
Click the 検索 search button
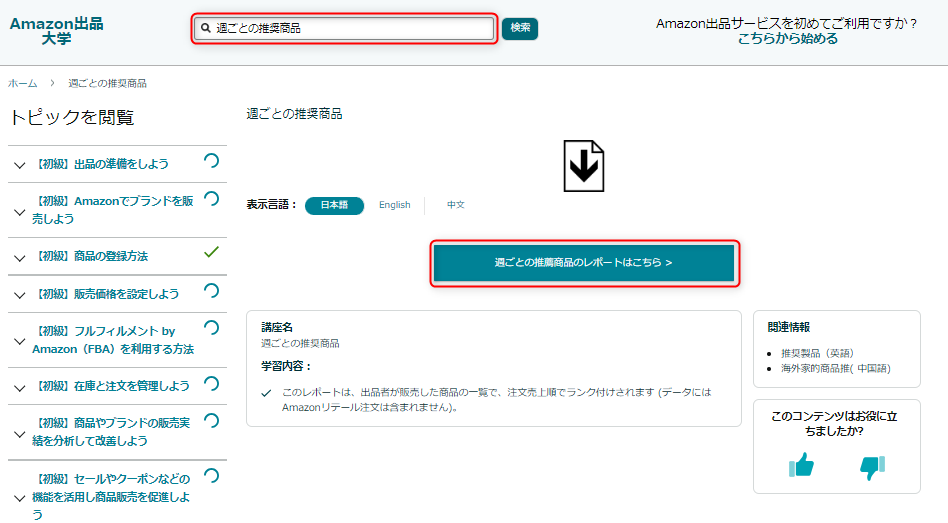[x=520, y=28]
